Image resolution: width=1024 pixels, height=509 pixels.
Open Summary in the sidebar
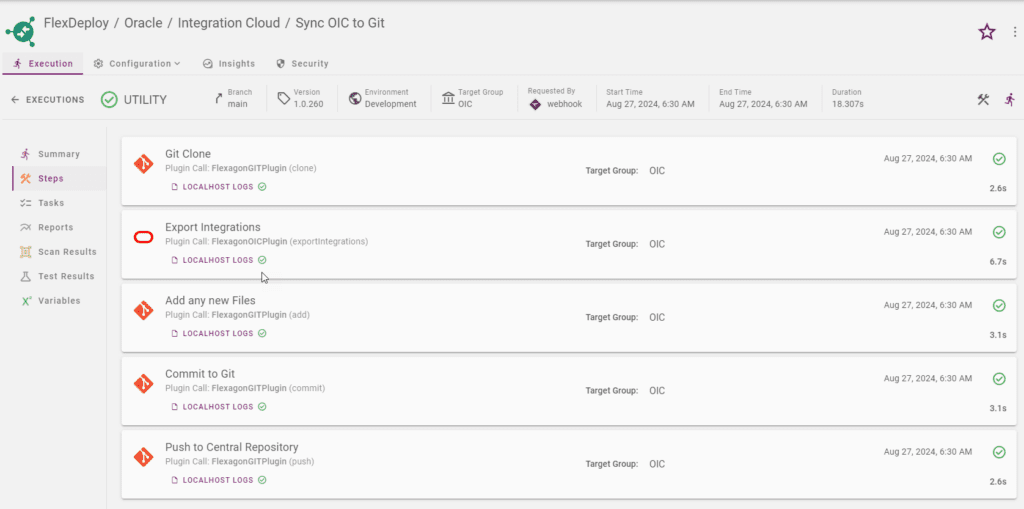59,154
